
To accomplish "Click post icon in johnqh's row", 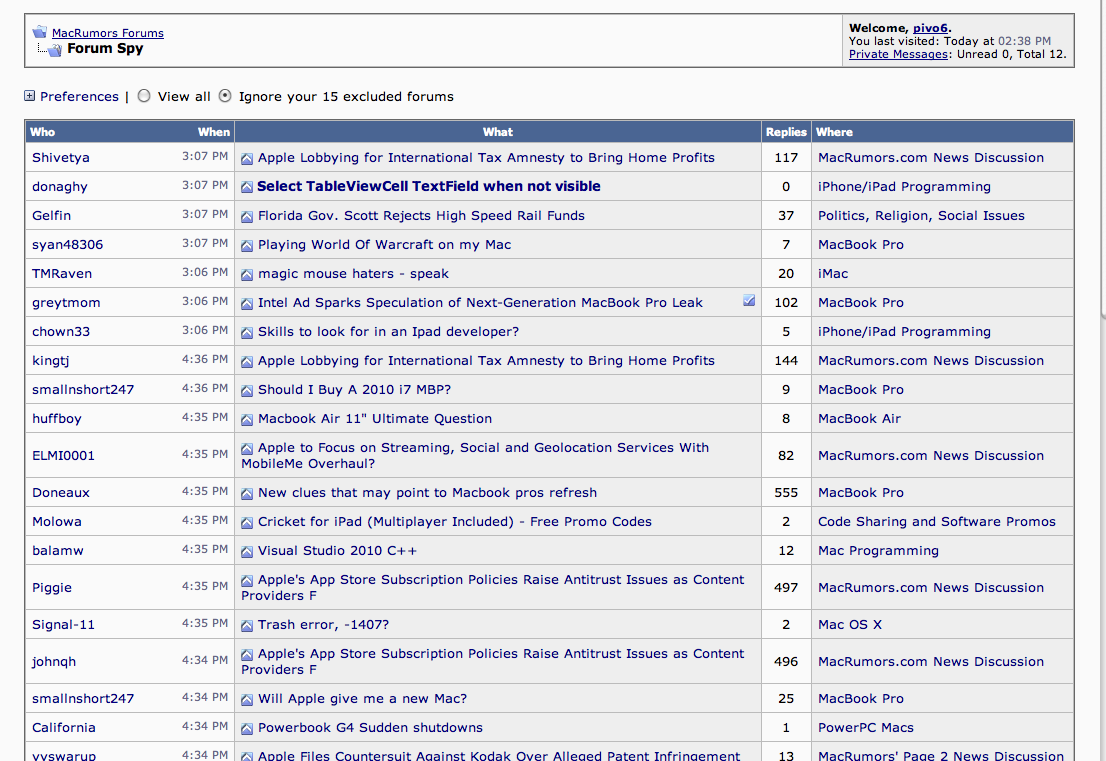I will click(x=247, y=655).
